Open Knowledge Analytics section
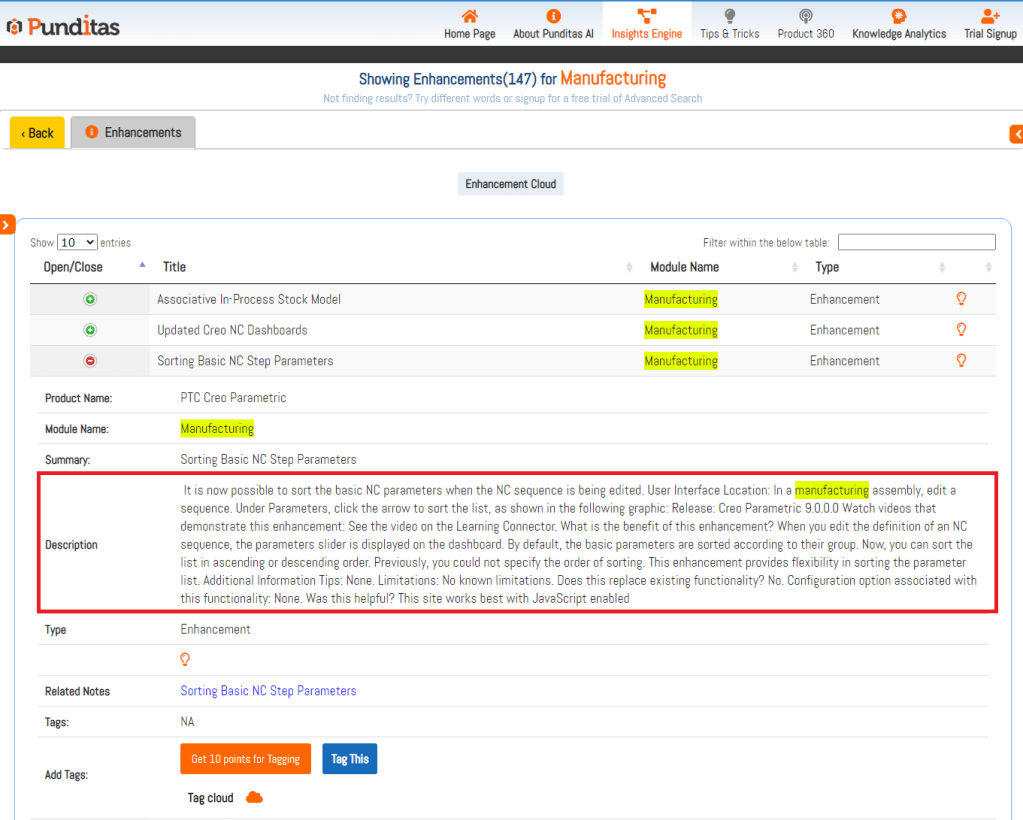 pyautogui.click(x=898, y=24)
